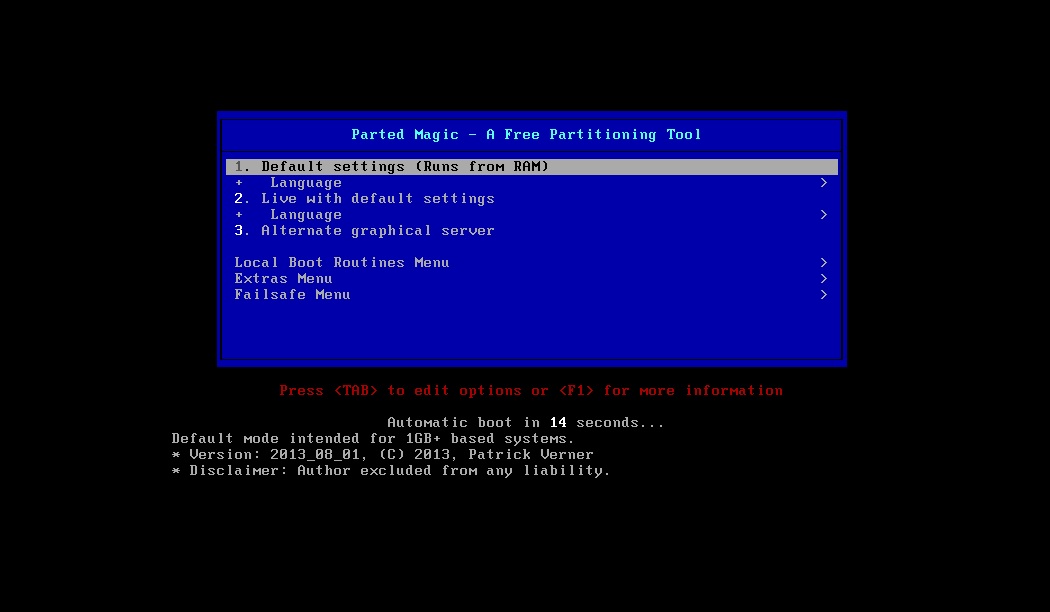Click arrow chevron beside Failsafe Menu

point(824,295)
